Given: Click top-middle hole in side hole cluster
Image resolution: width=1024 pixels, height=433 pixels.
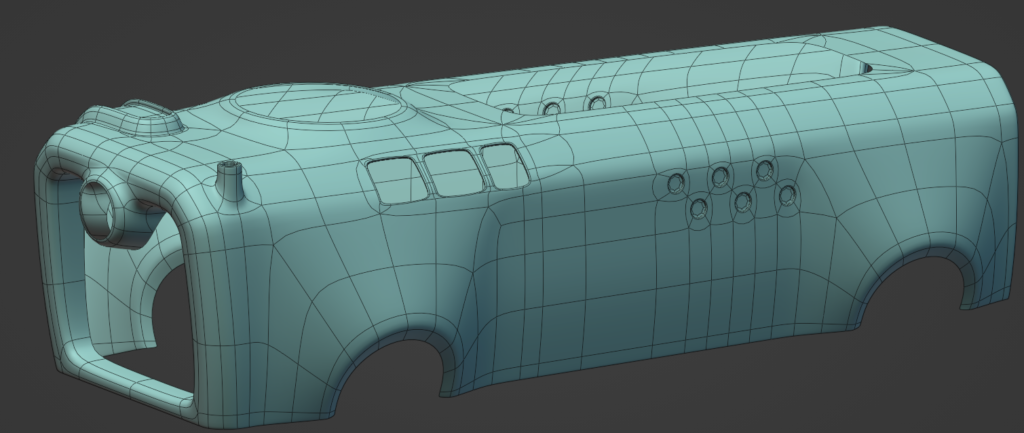Looking at the screenshot, I should [x=719, y=176].
